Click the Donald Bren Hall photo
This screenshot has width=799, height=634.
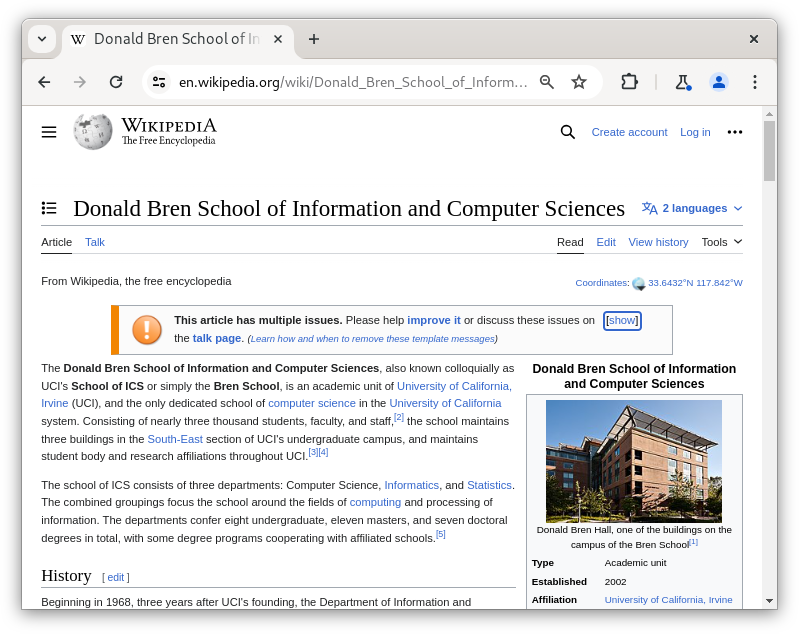(634, 461)
